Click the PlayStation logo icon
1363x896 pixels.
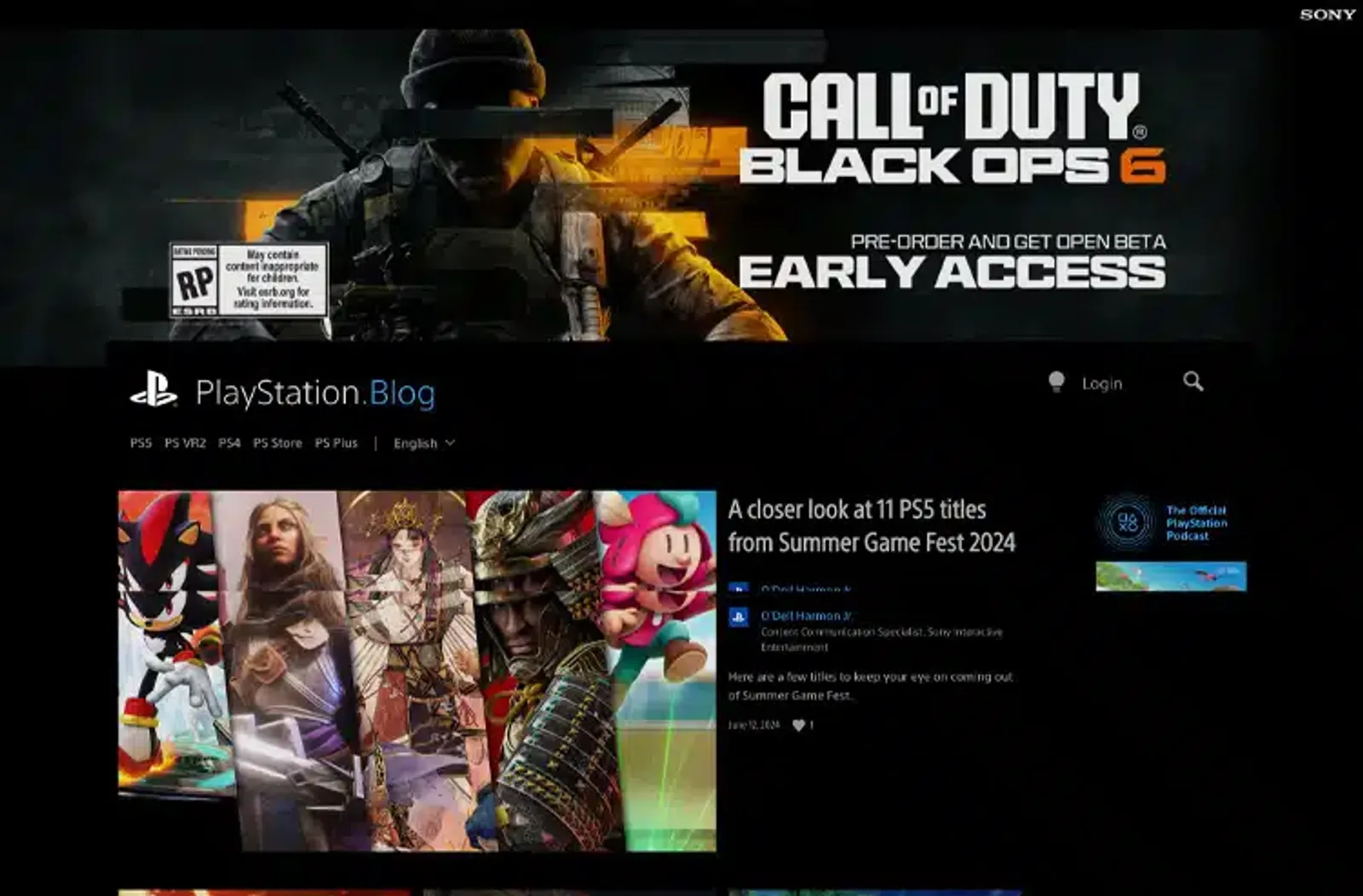click(153, 389)
